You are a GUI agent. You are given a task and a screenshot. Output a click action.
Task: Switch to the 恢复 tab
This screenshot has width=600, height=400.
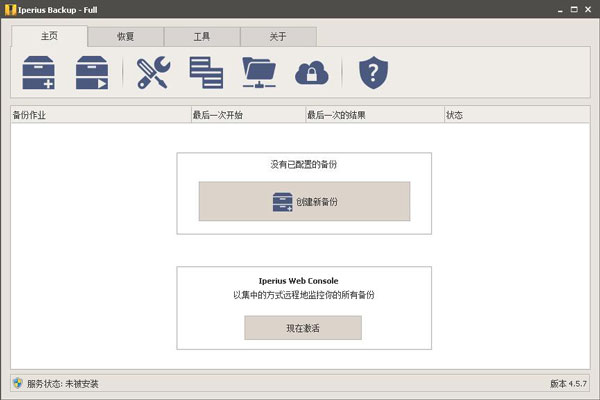pyautogui.click(x=125, y=37)
